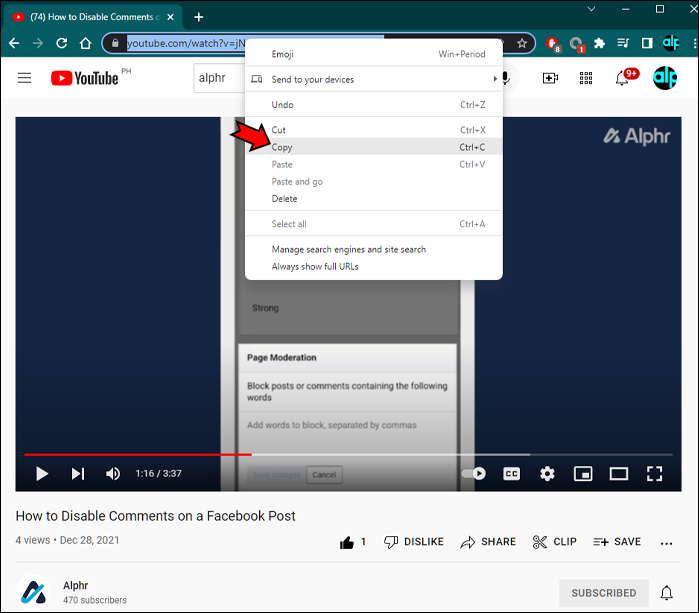Viewport: 699px width, 613px height.
Task: Go to YouTube home via logo
Action: pos(85,78)
